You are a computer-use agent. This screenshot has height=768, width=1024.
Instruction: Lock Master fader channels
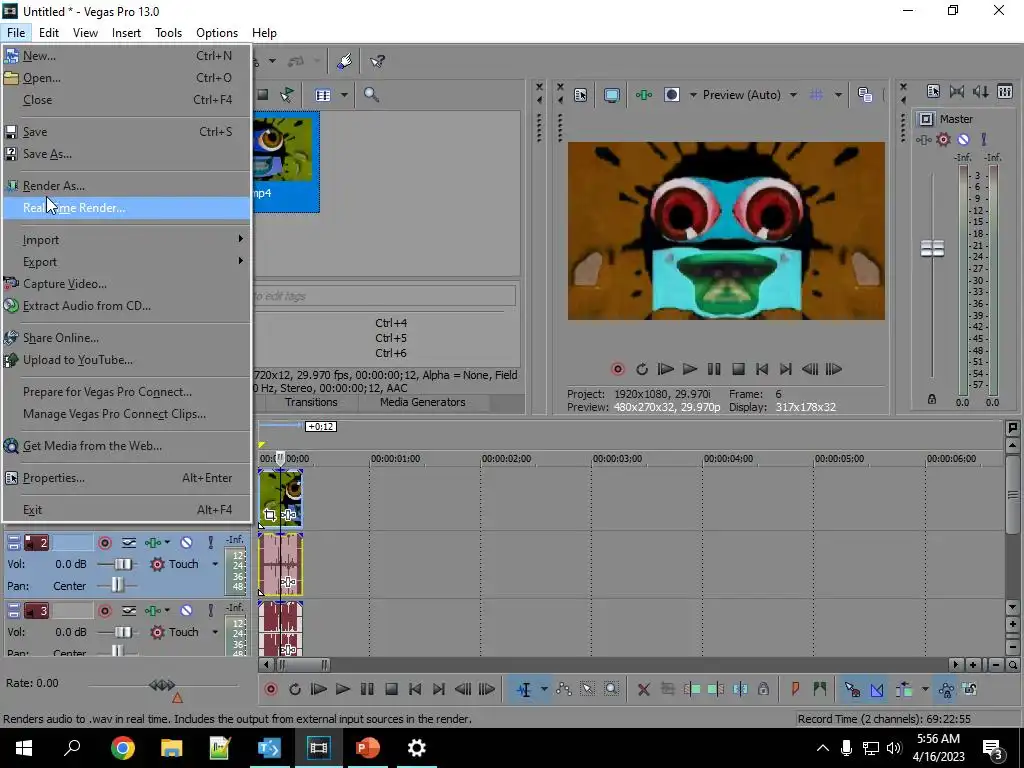[x=932, y=399]
